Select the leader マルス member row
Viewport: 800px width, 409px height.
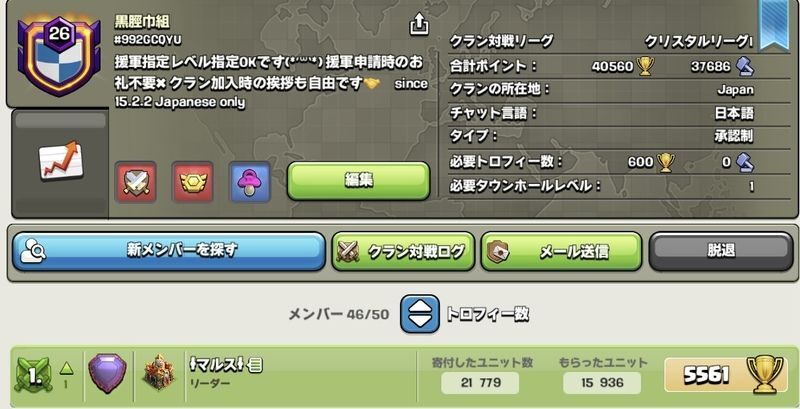(404, 376)
